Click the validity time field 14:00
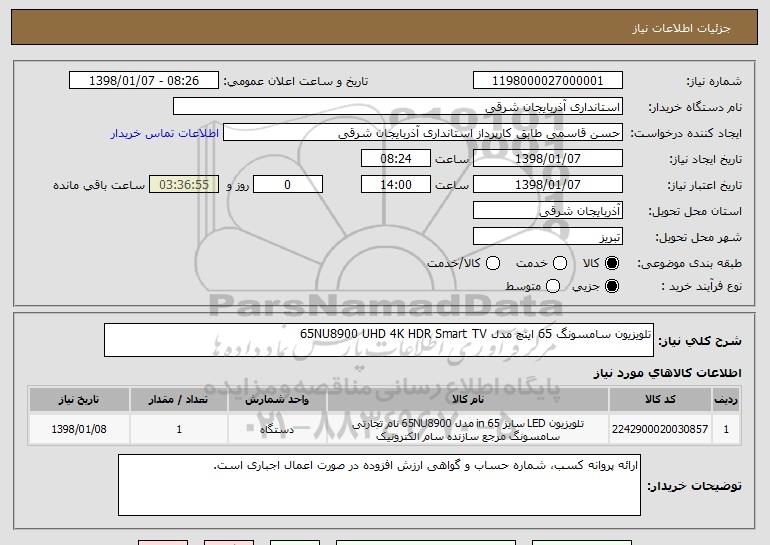Viewport: 770px width, 545px height. (396, 185)
